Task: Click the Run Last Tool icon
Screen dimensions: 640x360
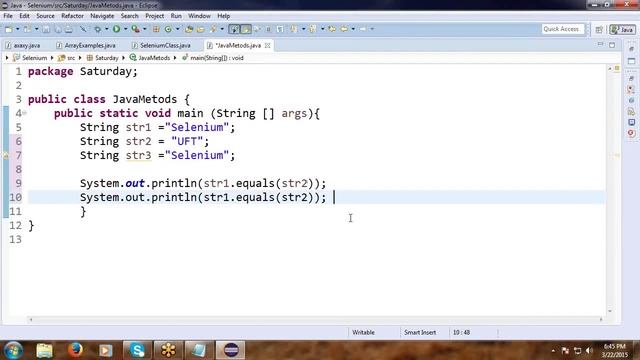Action: (136, 29)
